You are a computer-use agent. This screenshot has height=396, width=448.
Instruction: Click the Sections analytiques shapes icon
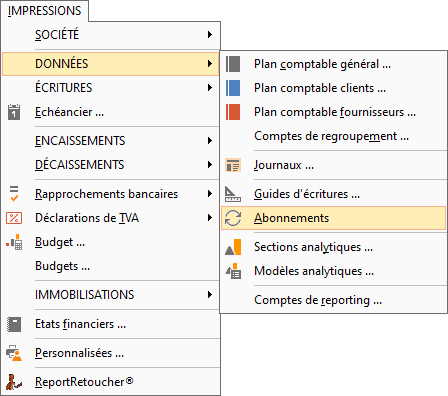point(233,247)
